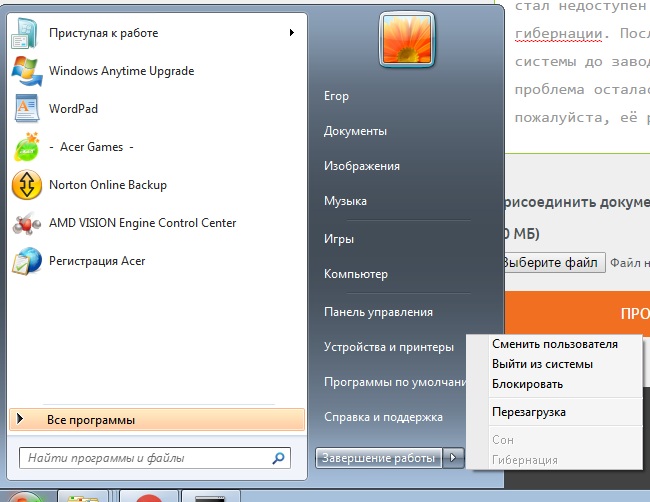The image size is (650, 502).
Task: Open the Регистрация Acer icon
Action: tap(27, 261)
